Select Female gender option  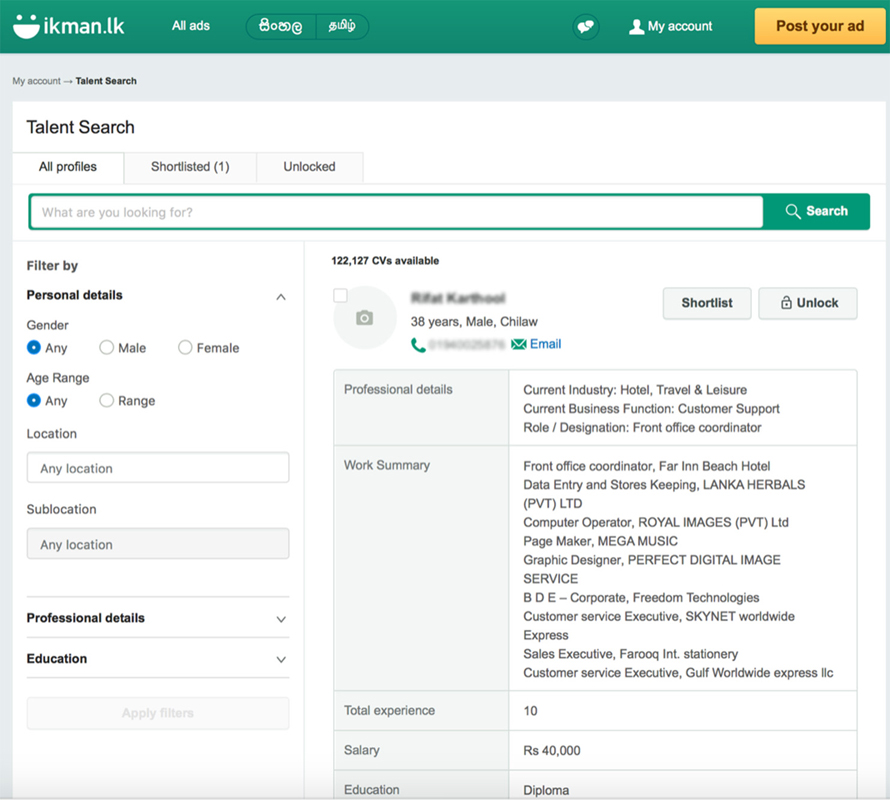pos(185,347)
